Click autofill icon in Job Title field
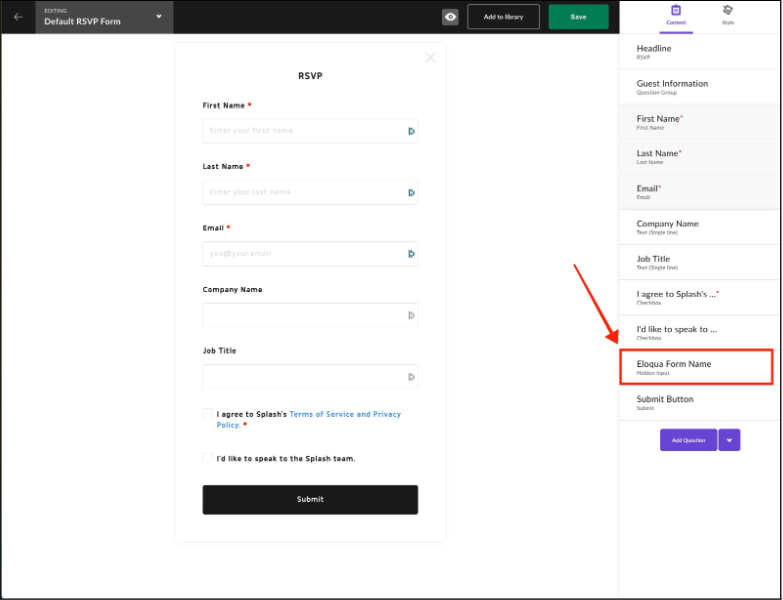Image resolution: width=783 pixels, height=600 pixels. point(411,377)
